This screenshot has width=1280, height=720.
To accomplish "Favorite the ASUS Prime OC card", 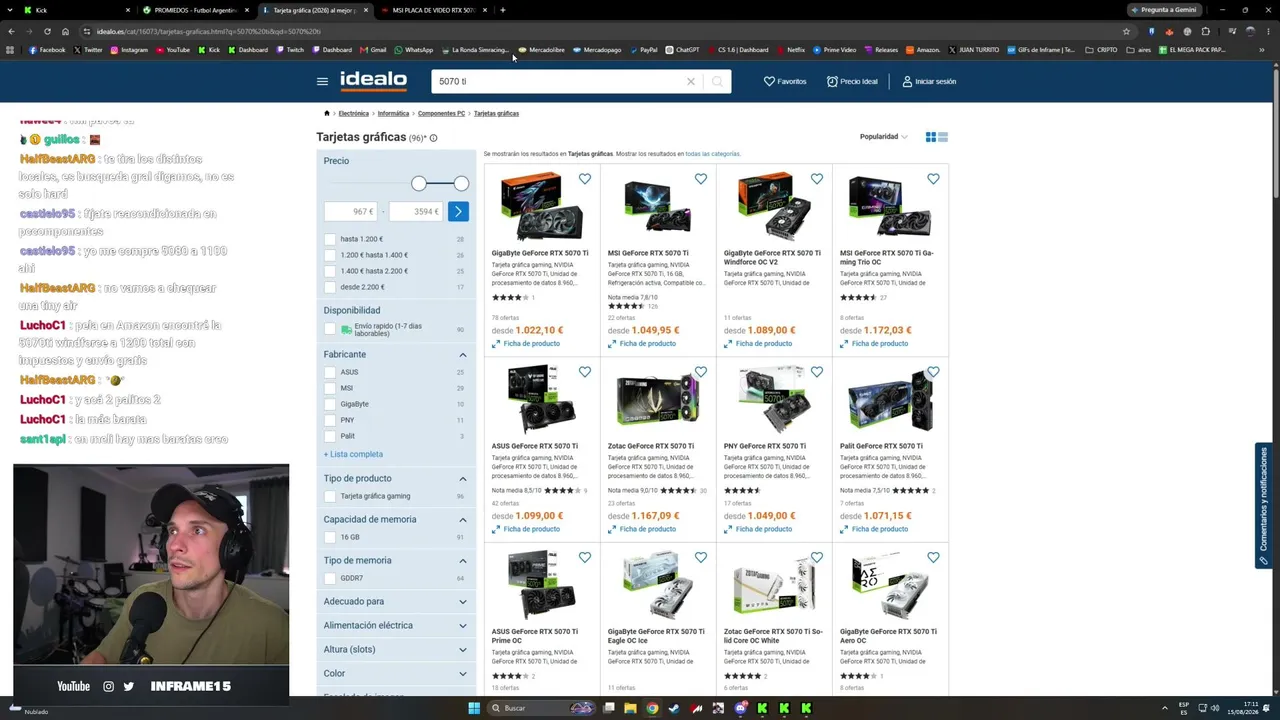I will click(585, 558).
